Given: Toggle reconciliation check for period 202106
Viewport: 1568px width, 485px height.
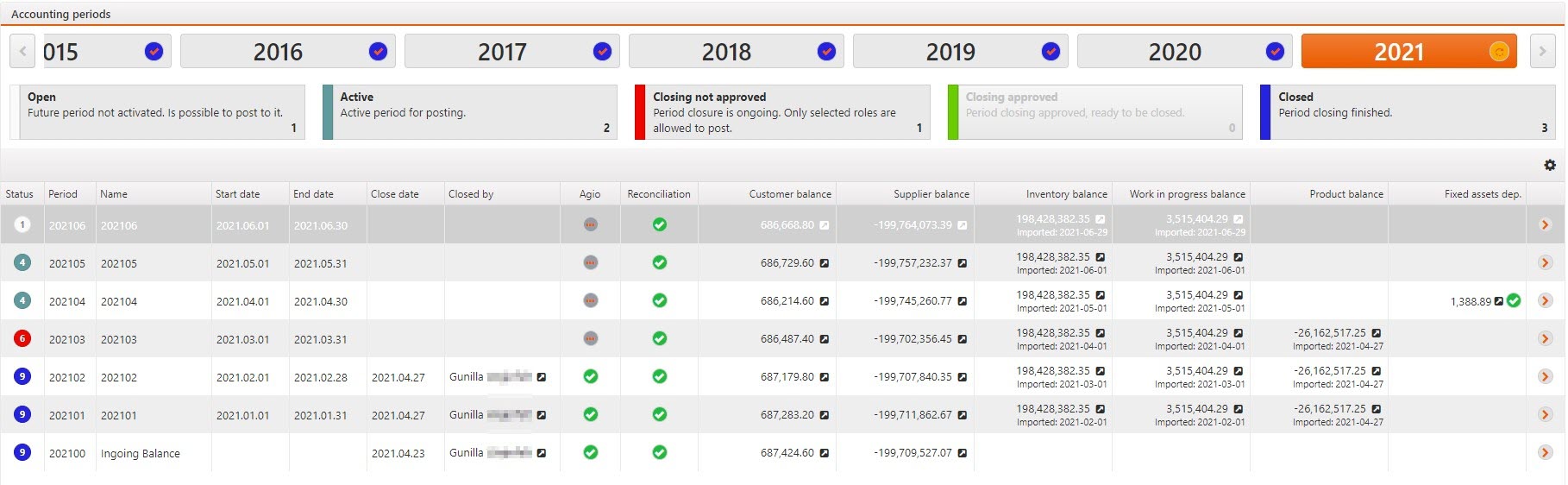Looking at the screenshot, I should click(660, 224).
